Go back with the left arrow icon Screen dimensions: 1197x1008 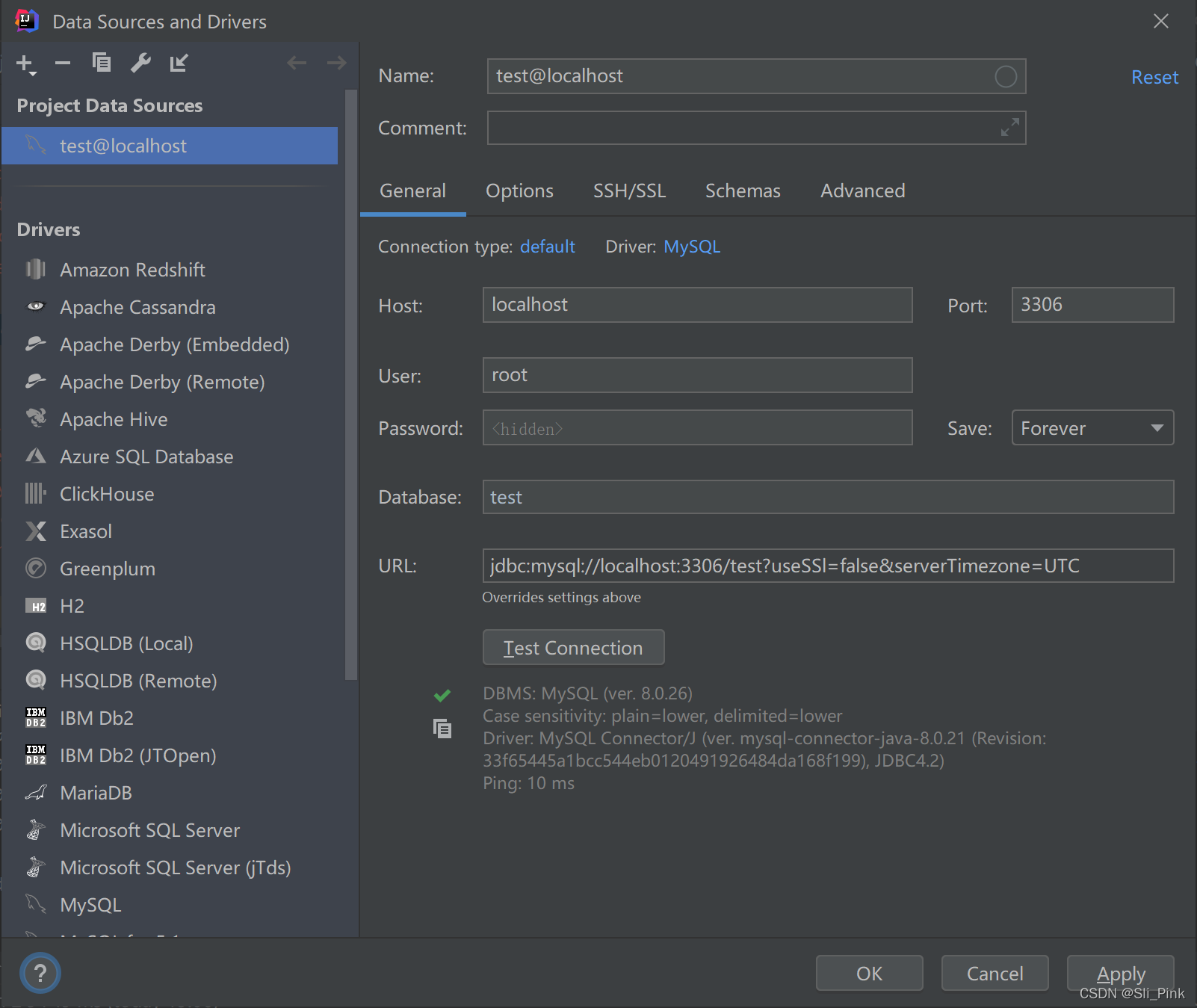click(x=297, y=63)
